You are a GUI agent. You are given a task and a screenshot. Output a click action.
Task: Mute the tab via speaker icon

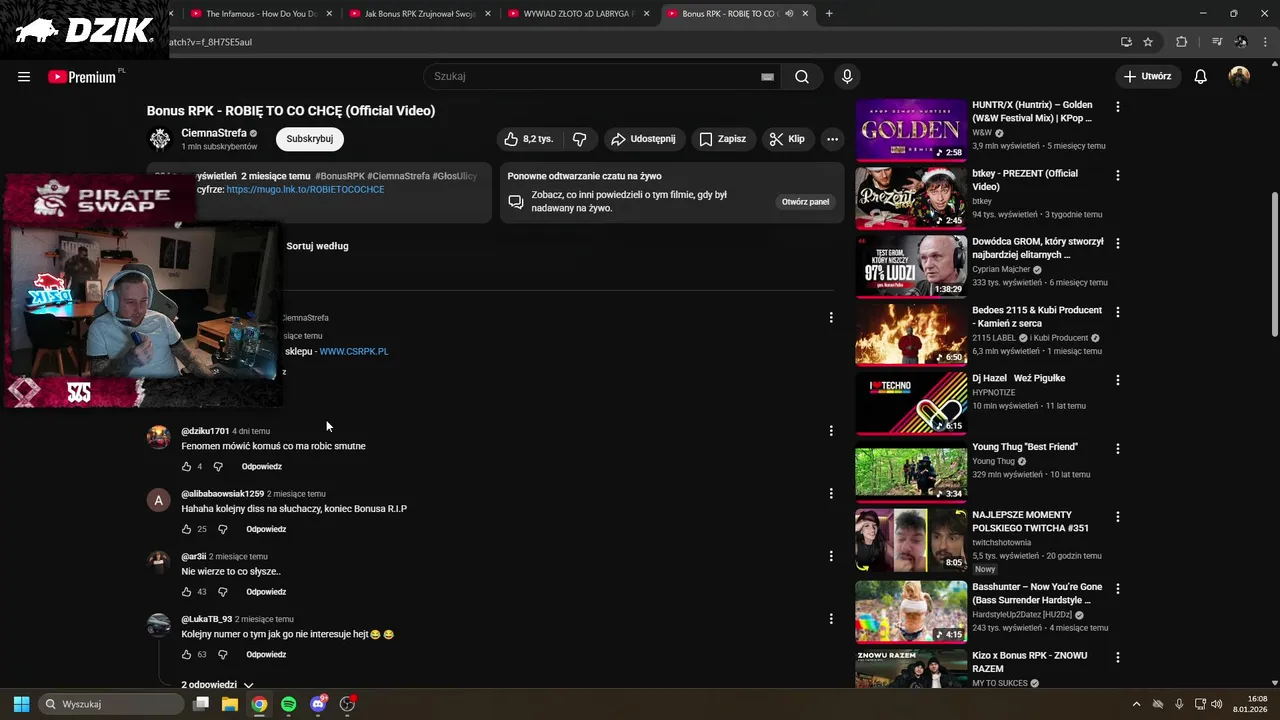(789, 14)
